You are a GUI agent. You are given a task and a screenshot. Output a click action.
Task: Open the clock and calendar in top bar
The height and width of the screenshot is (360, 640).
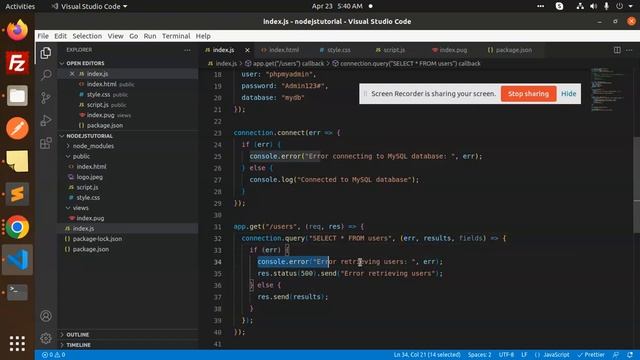pyautogui.click(x=337, y=6)
